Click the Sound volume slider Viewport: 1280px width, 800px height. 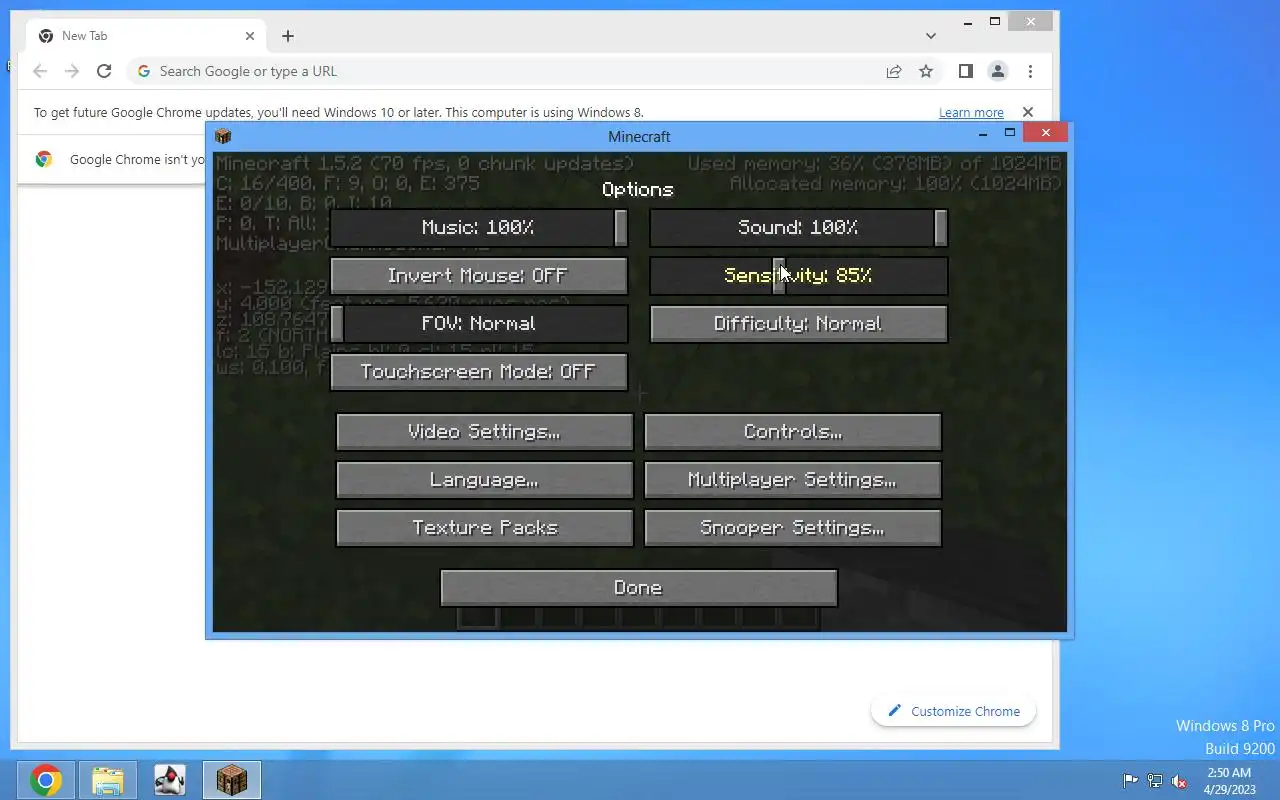(798, 227)
